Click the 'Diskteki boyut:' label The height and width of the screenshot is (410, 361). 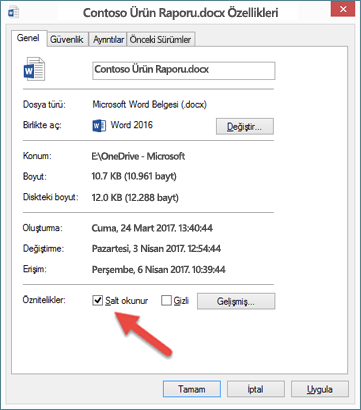(50, 197)
